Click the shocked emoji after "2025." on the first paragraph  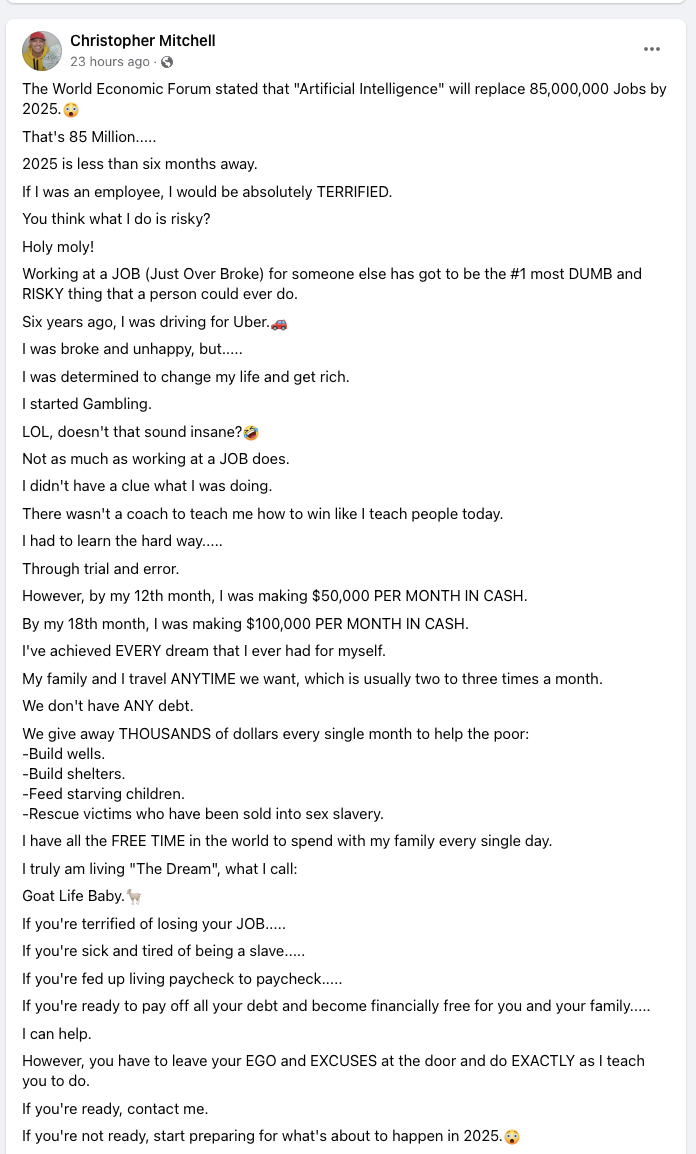pos(71,110)
